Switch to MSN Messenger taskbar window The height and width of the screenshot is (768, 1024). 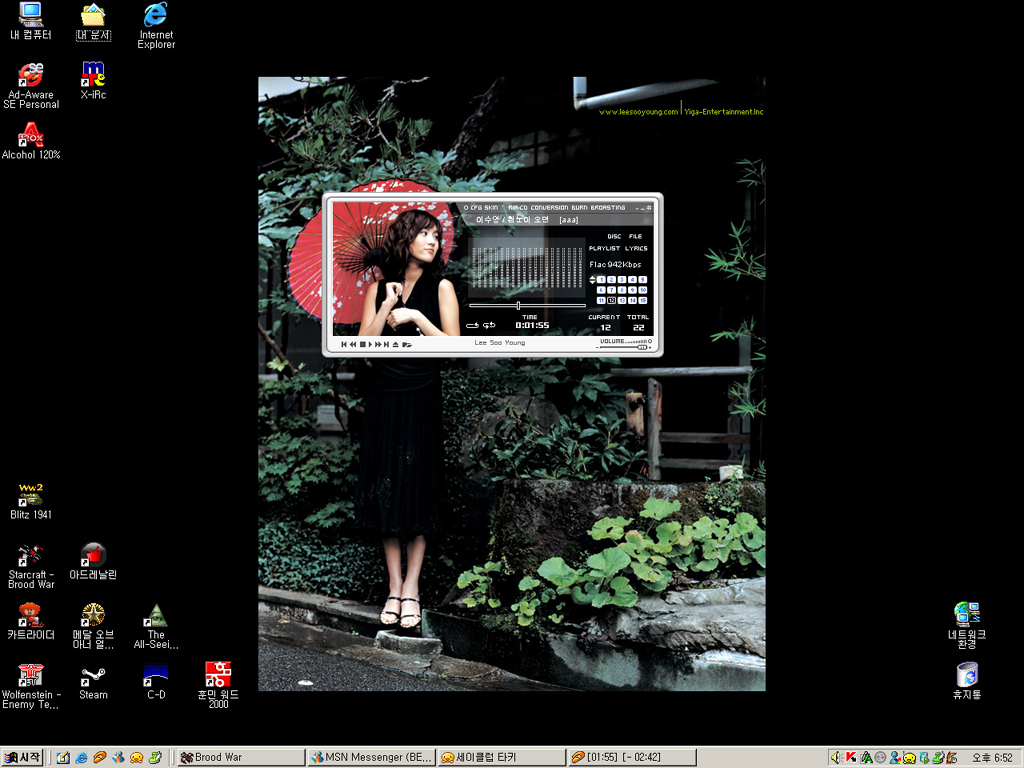click(x=370, y=758)
